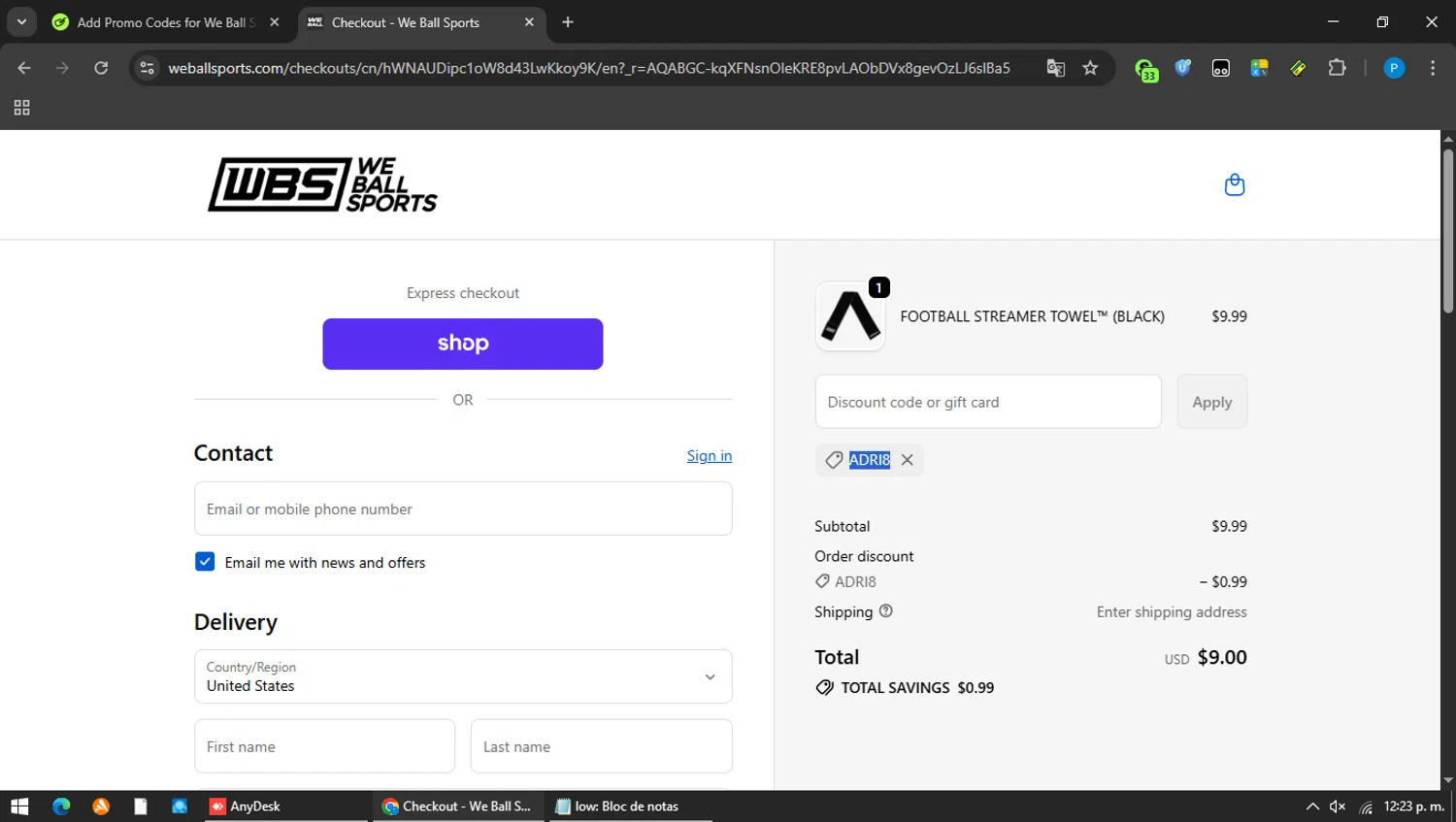Click the Last name field

[x=602, y=746]
